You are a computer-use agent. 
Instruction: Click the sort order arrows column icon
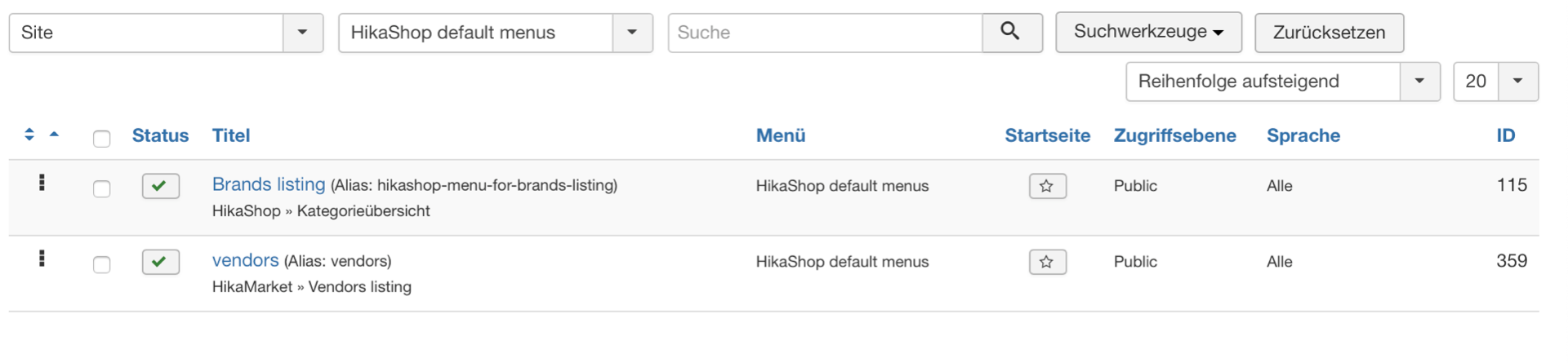coord(29,135)
